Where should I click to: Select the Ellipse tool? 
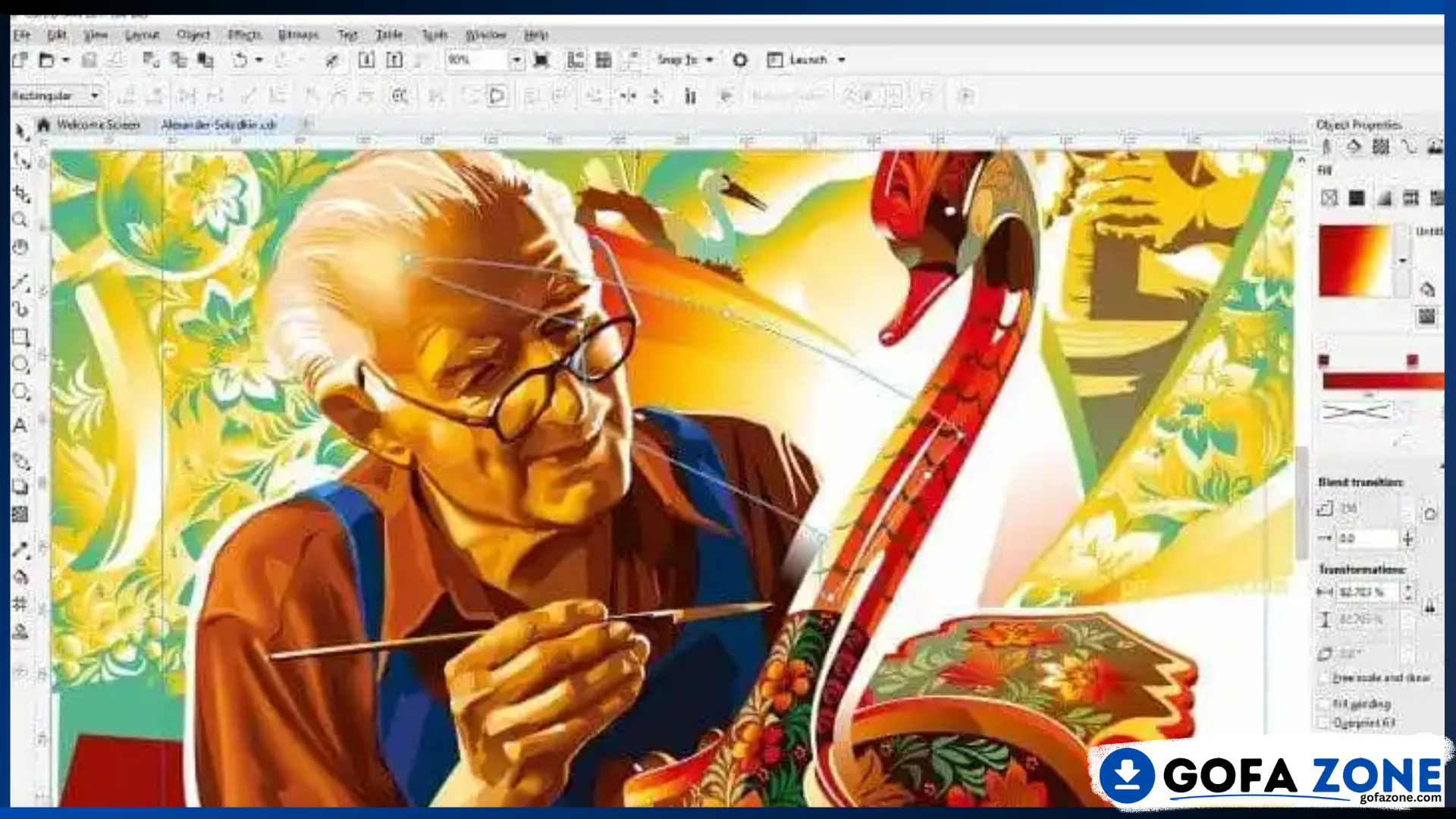pos(20,365)
